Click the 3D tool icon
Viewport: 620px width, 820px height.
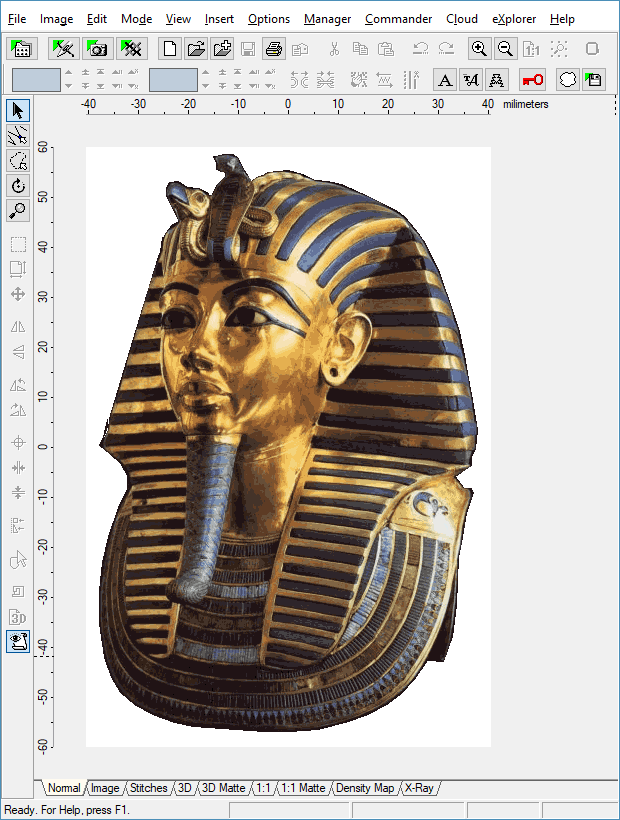(18, 617)
